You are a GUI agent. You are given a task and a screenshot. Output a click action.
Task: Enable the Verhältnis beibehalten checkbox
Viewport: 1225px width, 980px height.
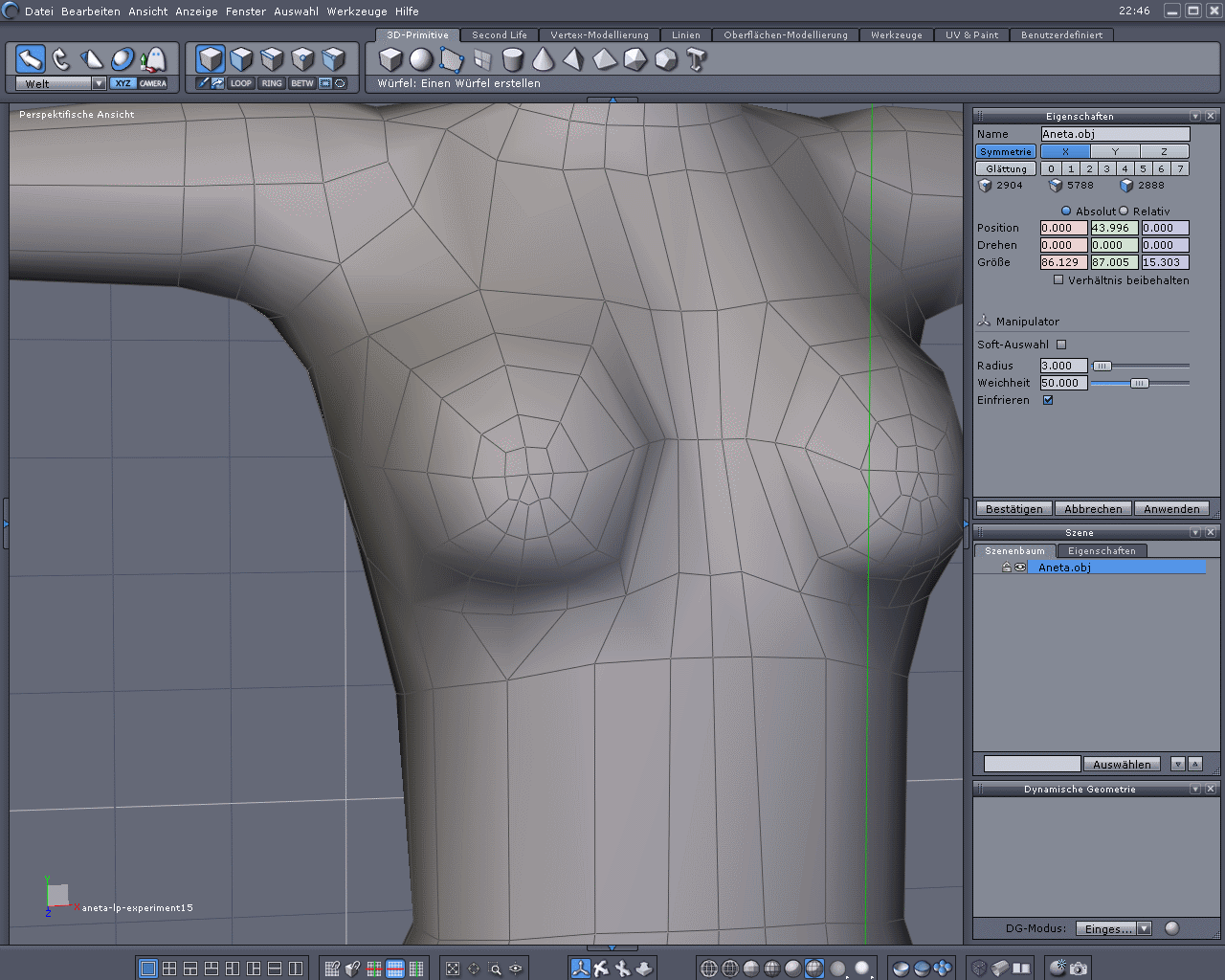[x=1058, y=280]
